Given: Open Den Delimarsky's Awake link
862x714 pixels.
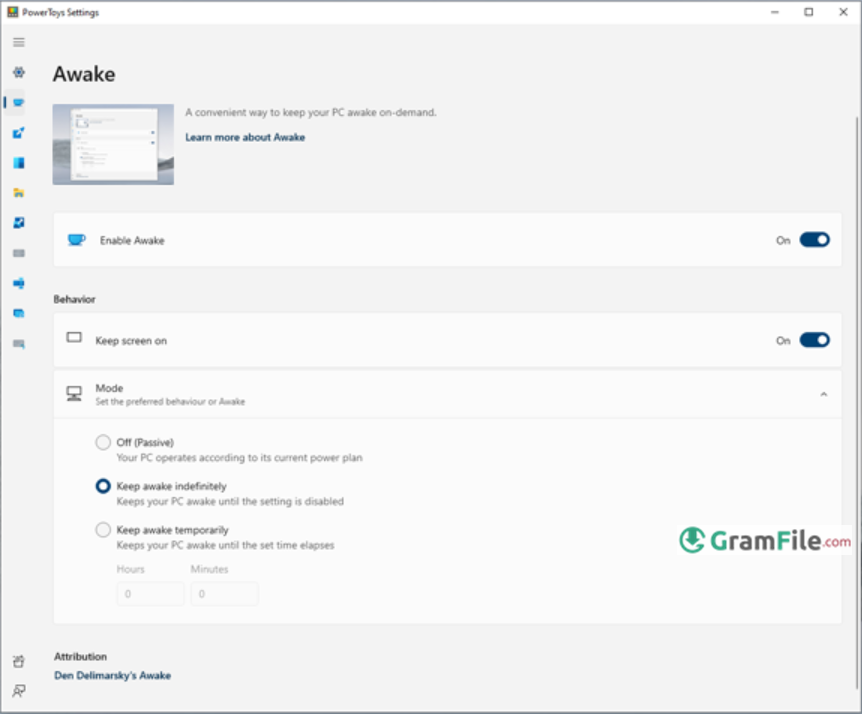Looking at the screenshot, I should pos(112,676).
